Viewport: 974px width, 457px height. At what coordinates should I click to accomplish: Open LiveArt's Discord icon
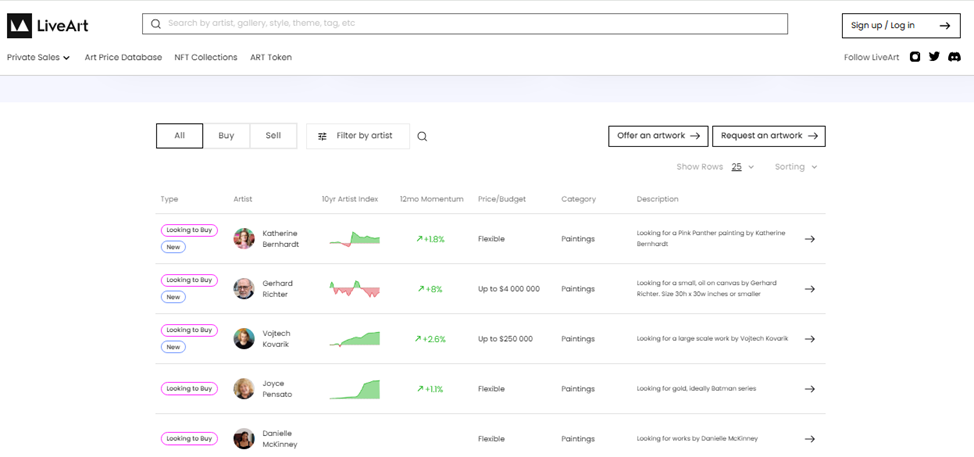(x=954, y=57)
